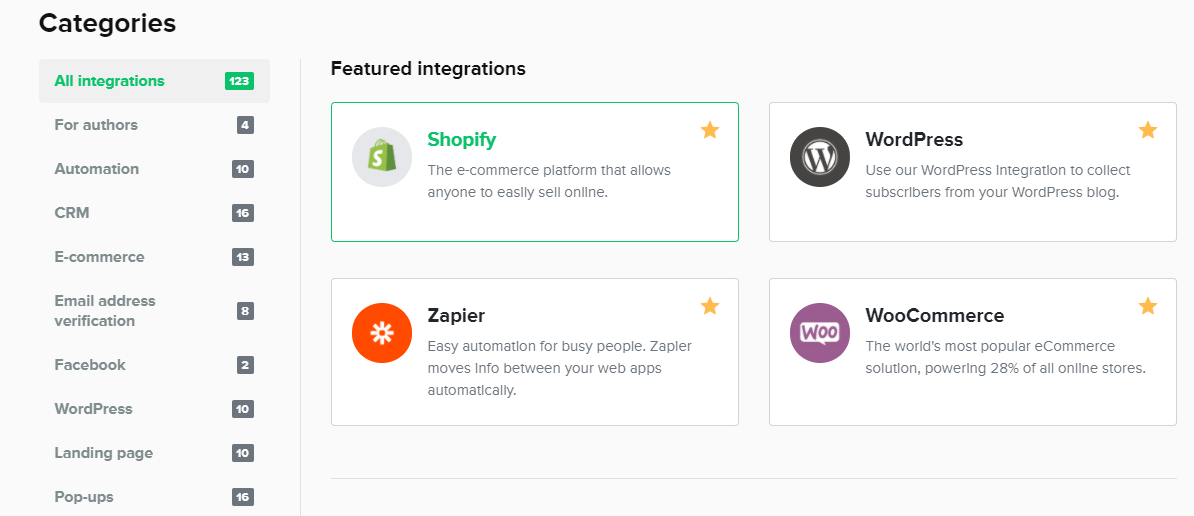Open the WooCommerce integration title link
The height and width of the screenshot is (516, 1194).
click(x=934, y=316)
